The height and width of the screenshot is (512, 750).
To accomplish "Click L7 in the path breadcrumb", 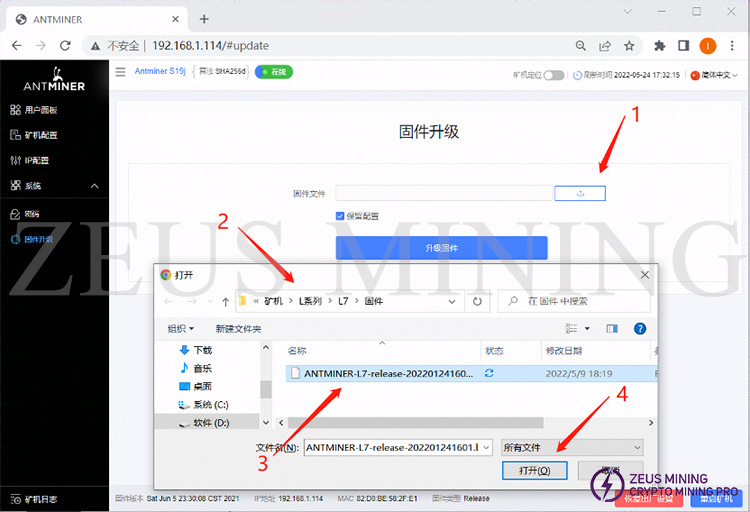I will [x=343, y=301].
